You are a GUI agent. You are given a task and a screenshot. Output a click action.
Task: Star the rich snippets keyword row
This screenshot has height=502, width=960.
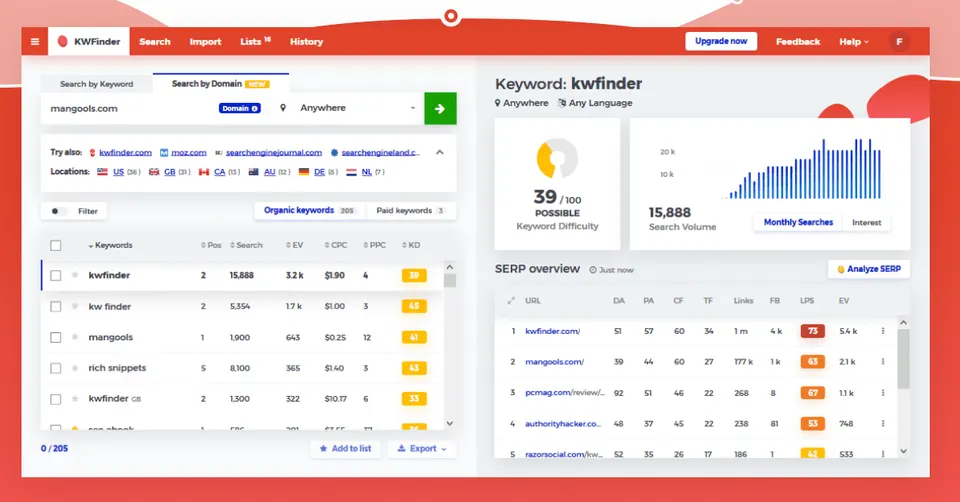coord(75,368)
